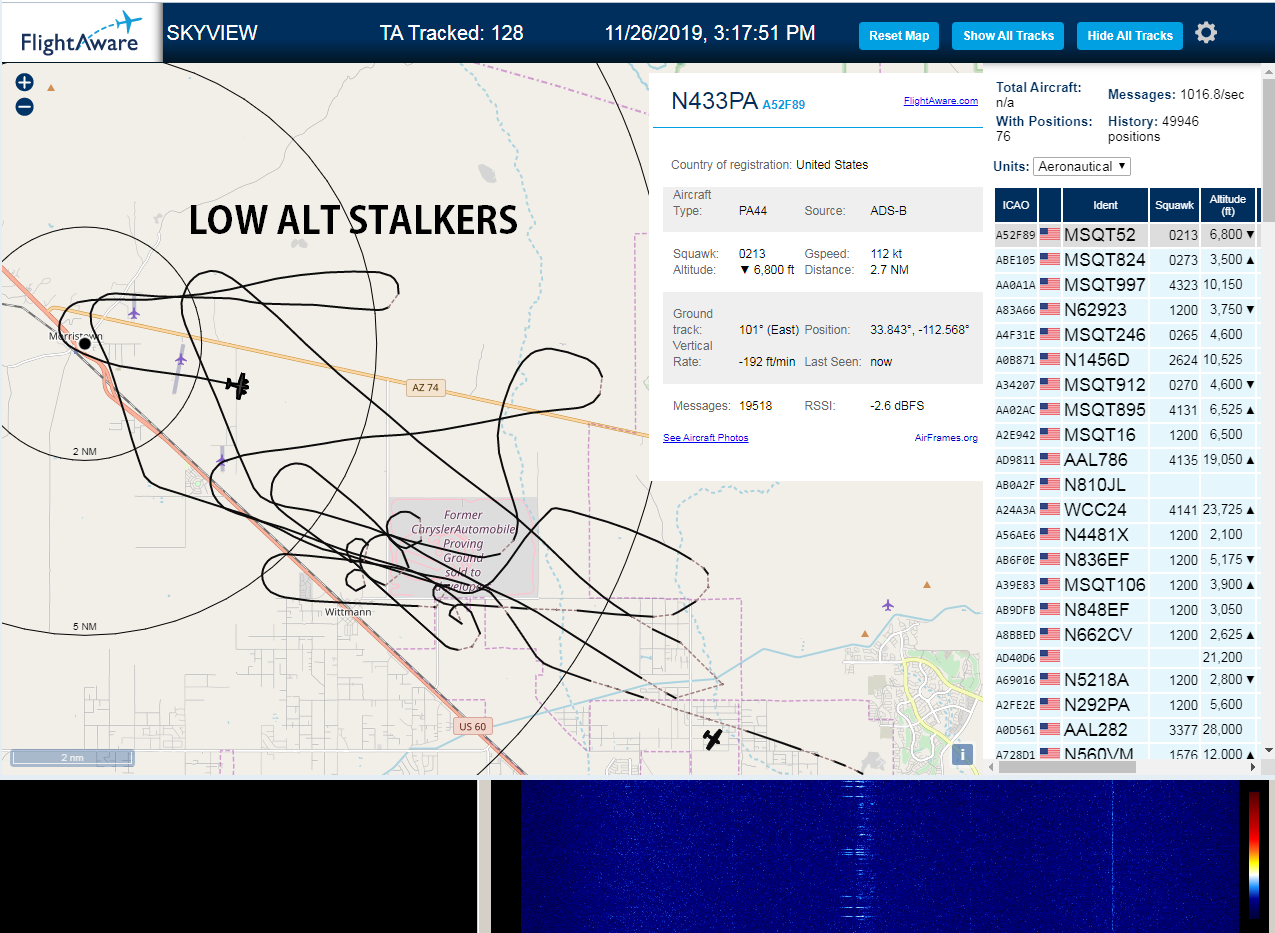
Task: Select the MSQT912 aircraft row
Action: pyautogui.click(x=1125, y=385)
